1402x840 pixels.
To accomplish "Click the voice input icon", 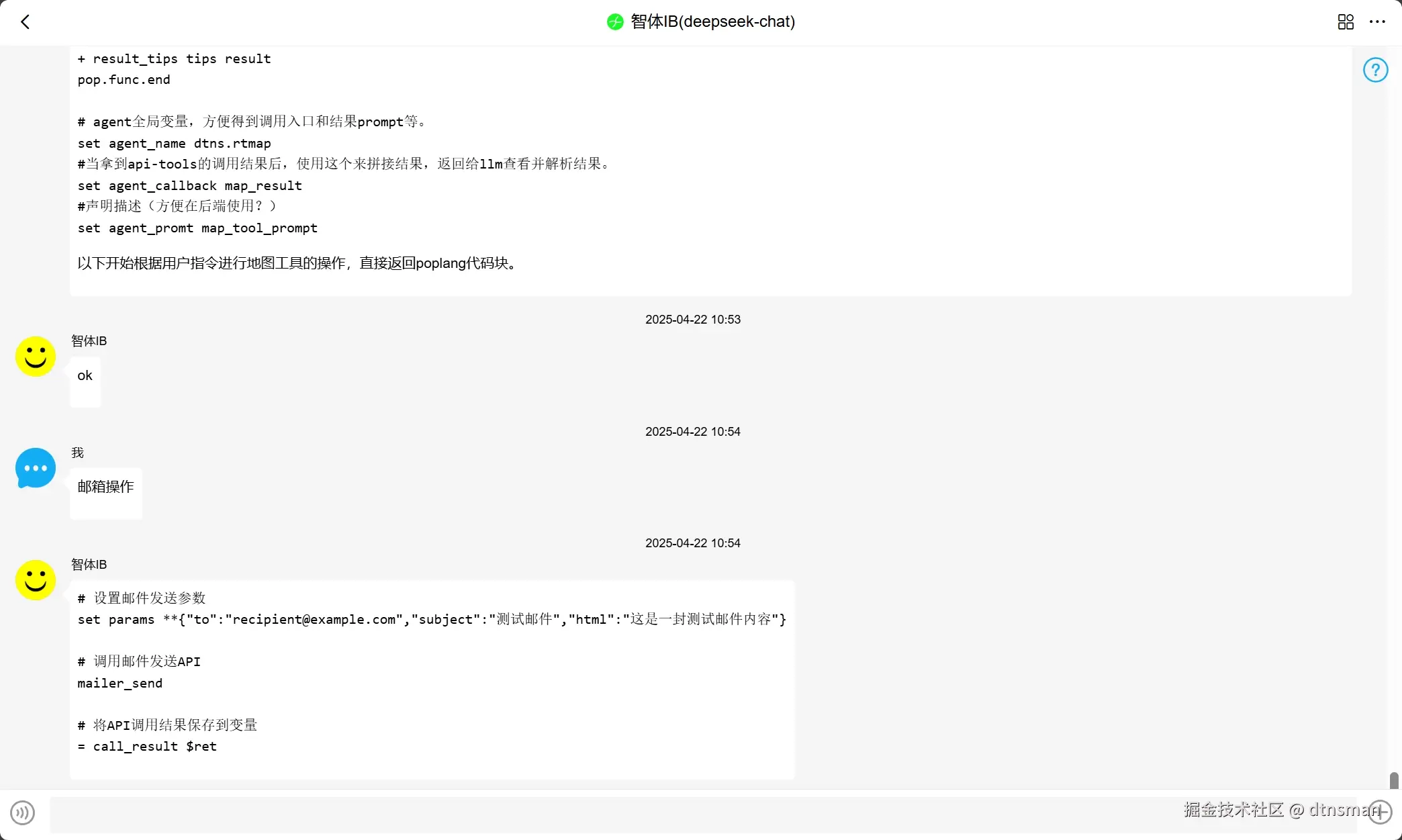I will coord(23,812).
